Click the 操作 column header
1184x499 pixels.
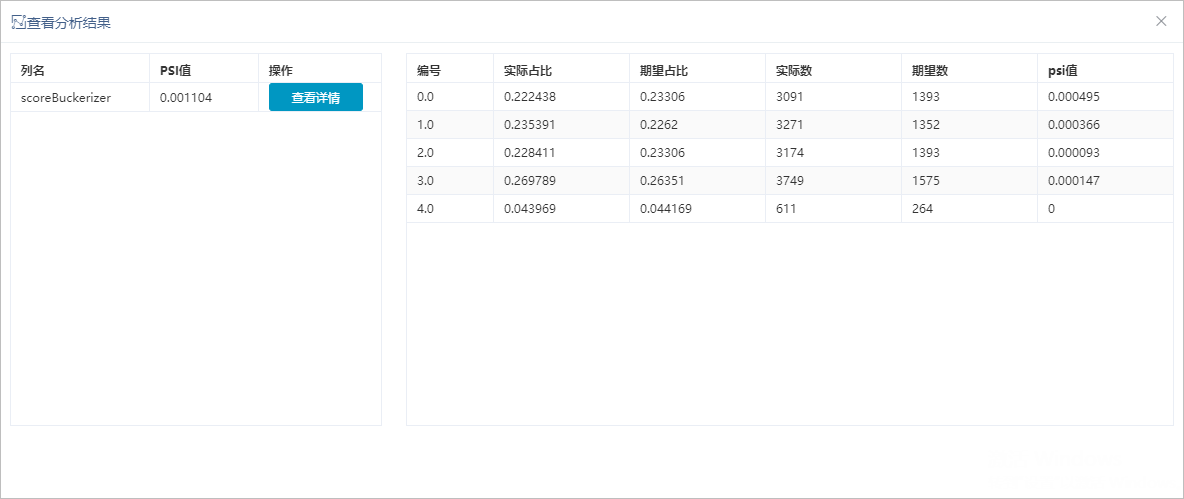tap(281, 71)
